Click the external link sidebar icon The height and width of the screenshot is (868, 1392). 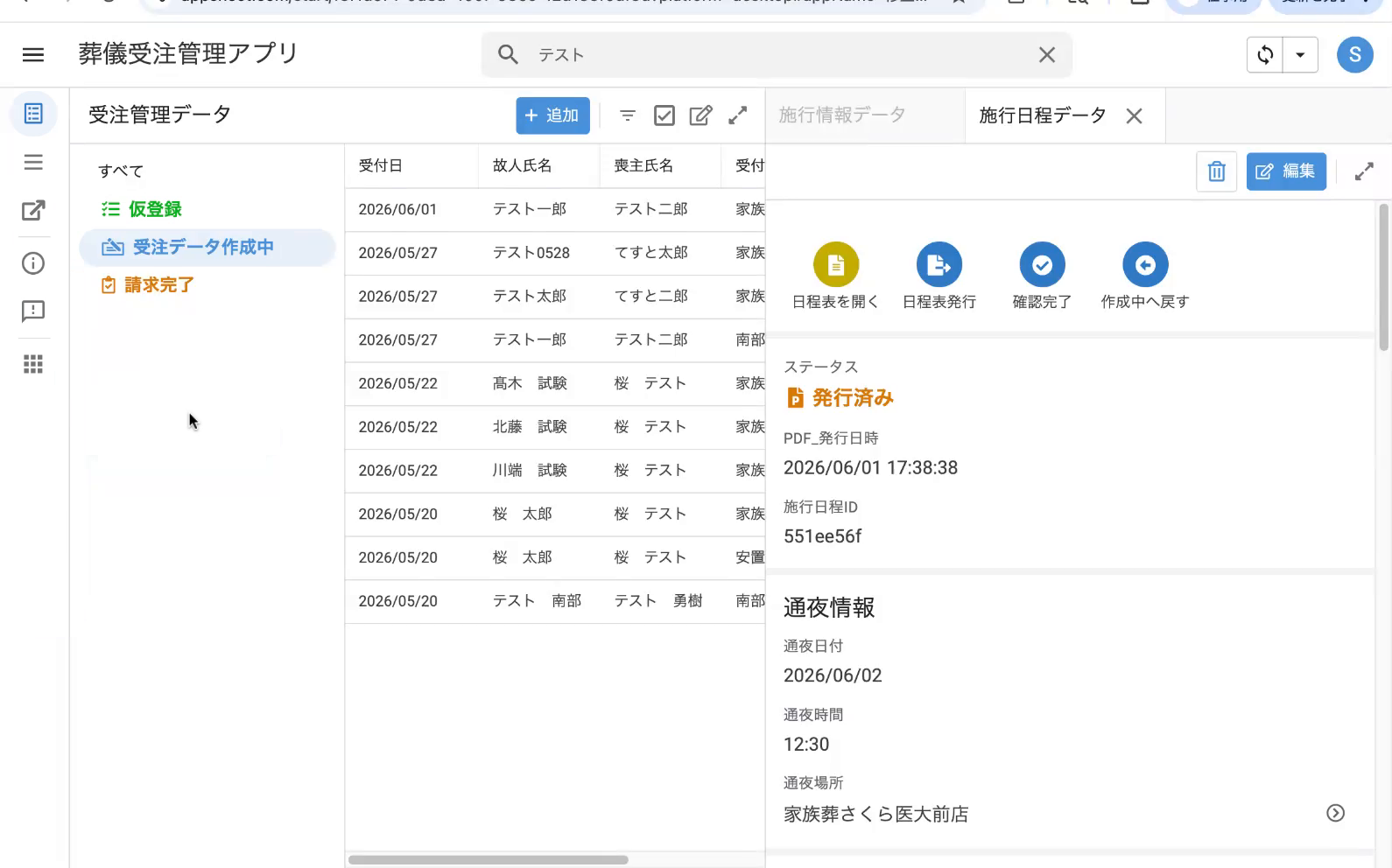click(x=33, y=210)
